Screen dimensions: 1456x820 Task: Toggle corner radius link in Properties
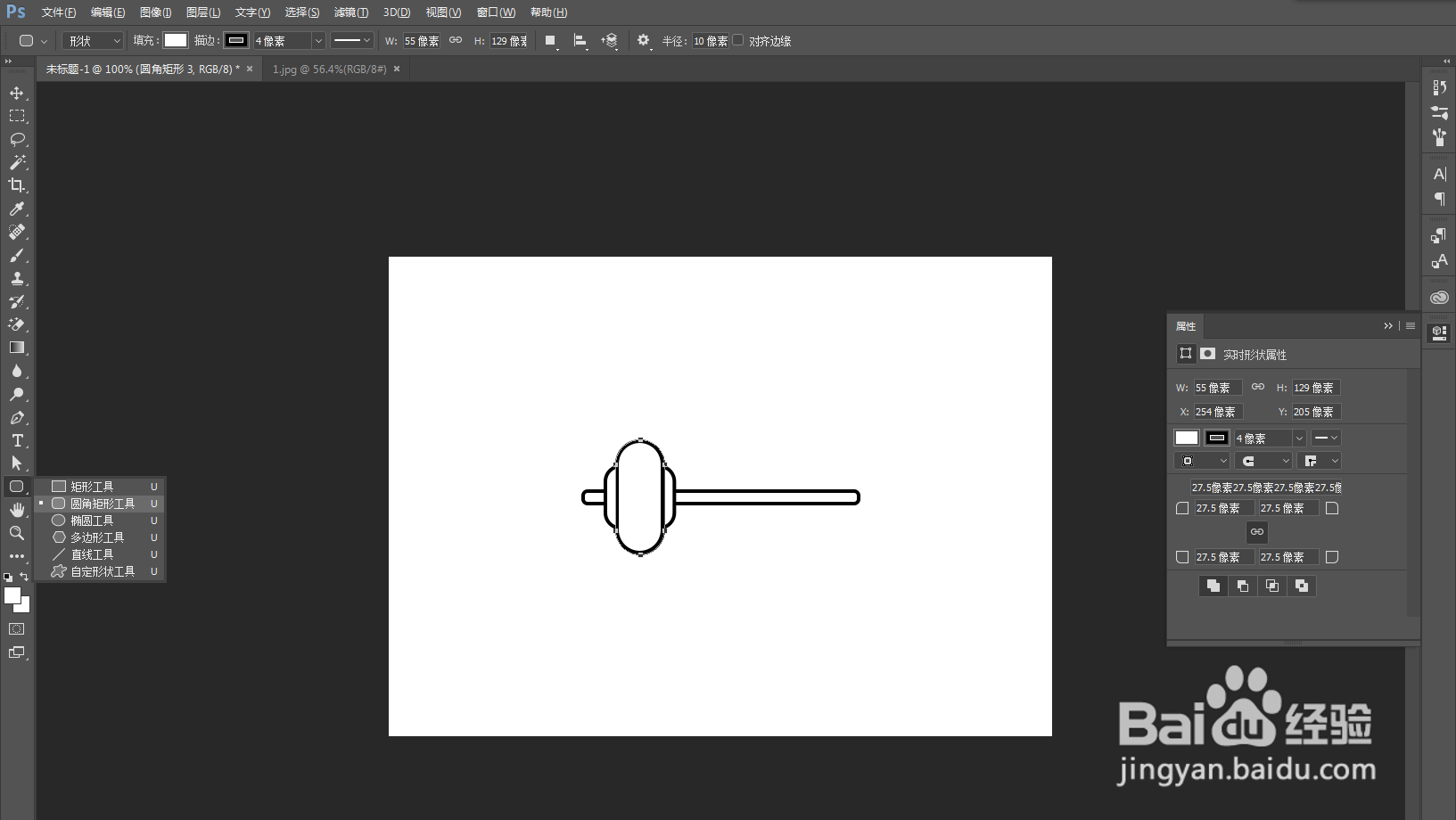tap(1257, 532)
